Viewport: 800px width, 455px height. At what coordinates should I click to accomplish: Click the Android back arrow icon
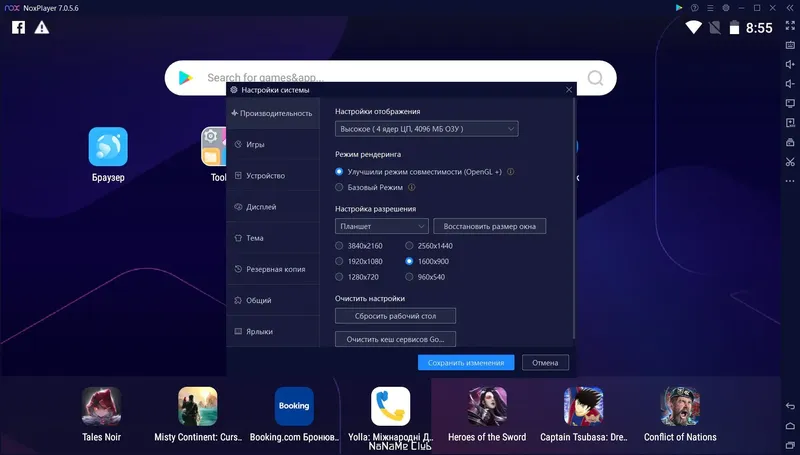point(790,406)
